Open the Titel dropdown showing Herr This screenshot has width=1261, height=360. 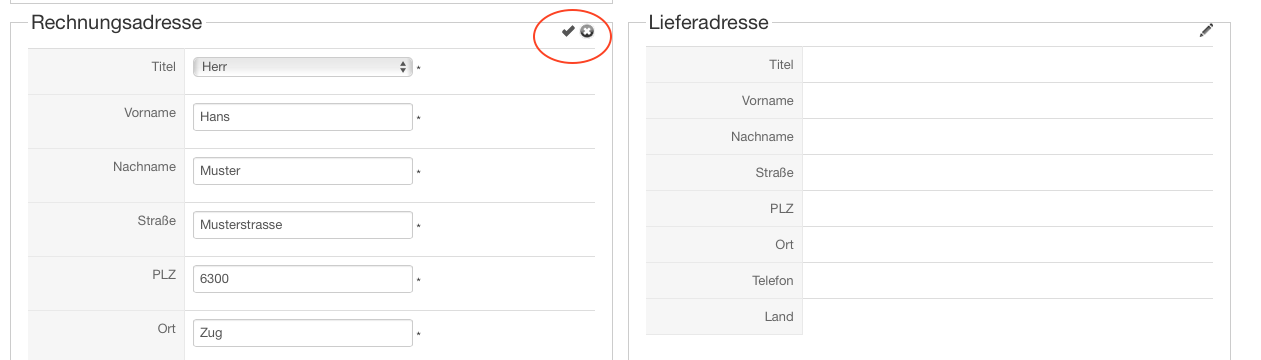pos(303,67)
